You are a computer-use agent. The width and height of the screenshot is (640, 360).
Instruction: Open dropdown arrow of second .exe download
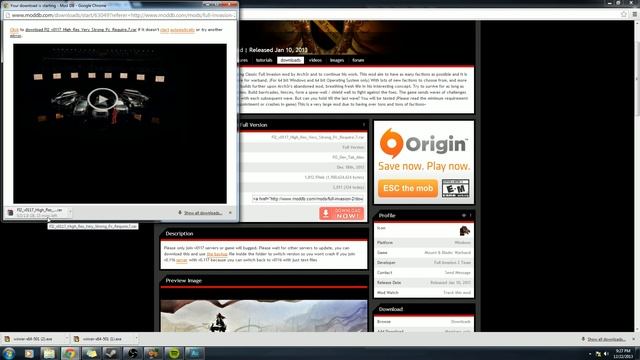click(136, 339)
